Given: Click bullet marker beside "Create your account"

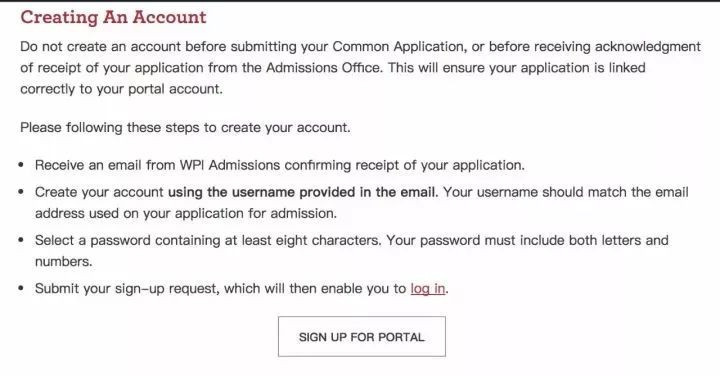Looking at the screenshot, I should (21, 192).
